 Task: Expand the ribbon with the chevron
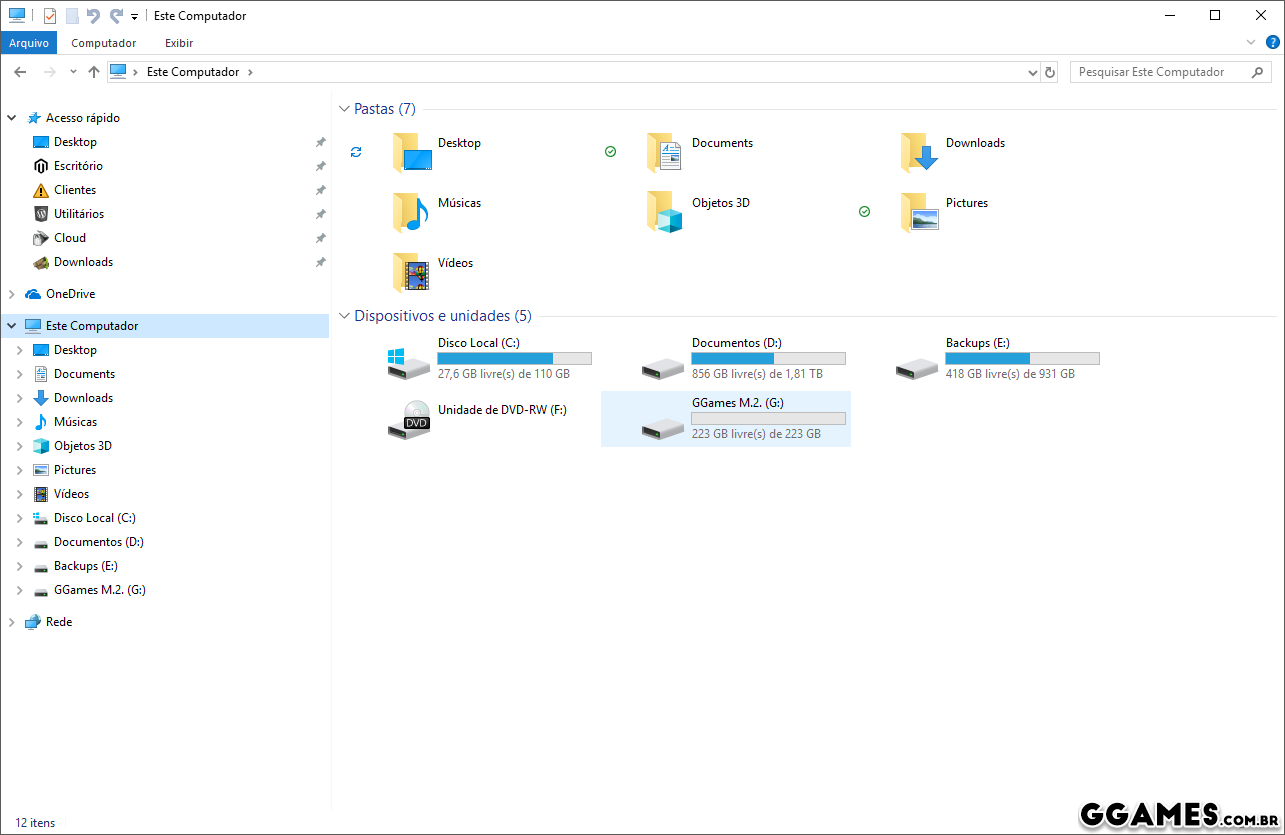1250,42
